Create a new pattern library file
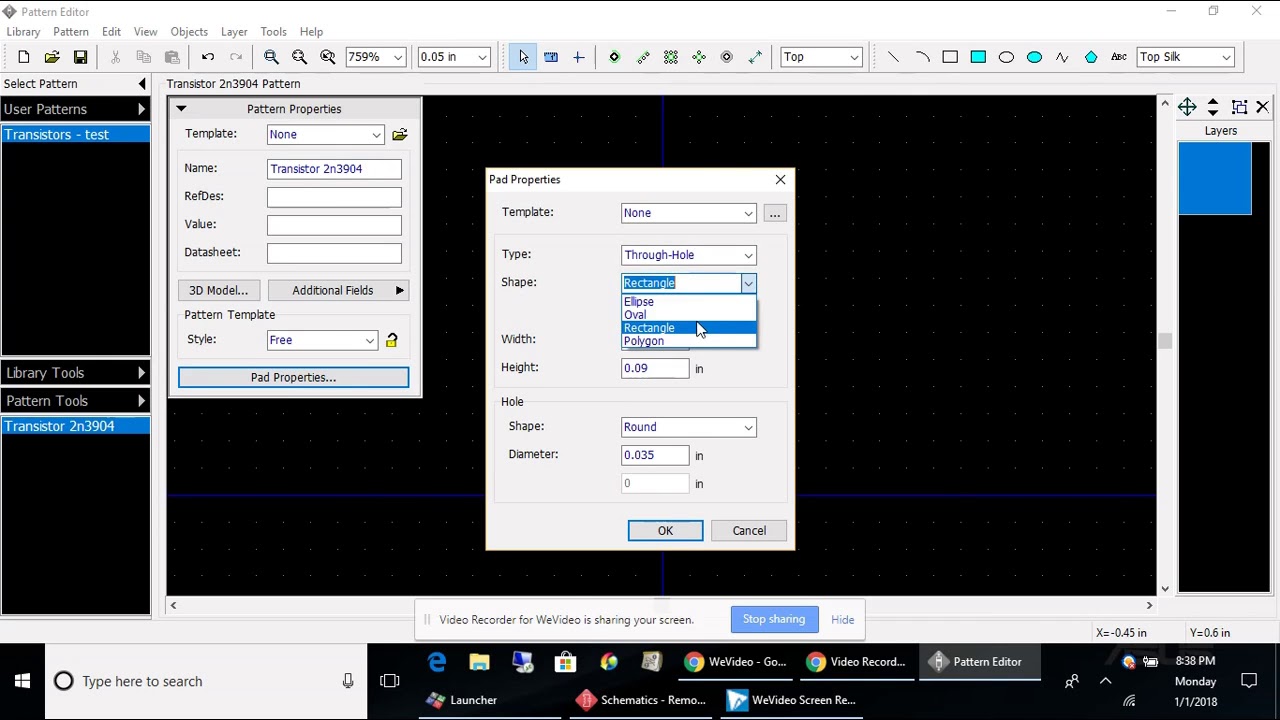The width and height of the screenshot is (1280, 720). click(x=24, y=57)
